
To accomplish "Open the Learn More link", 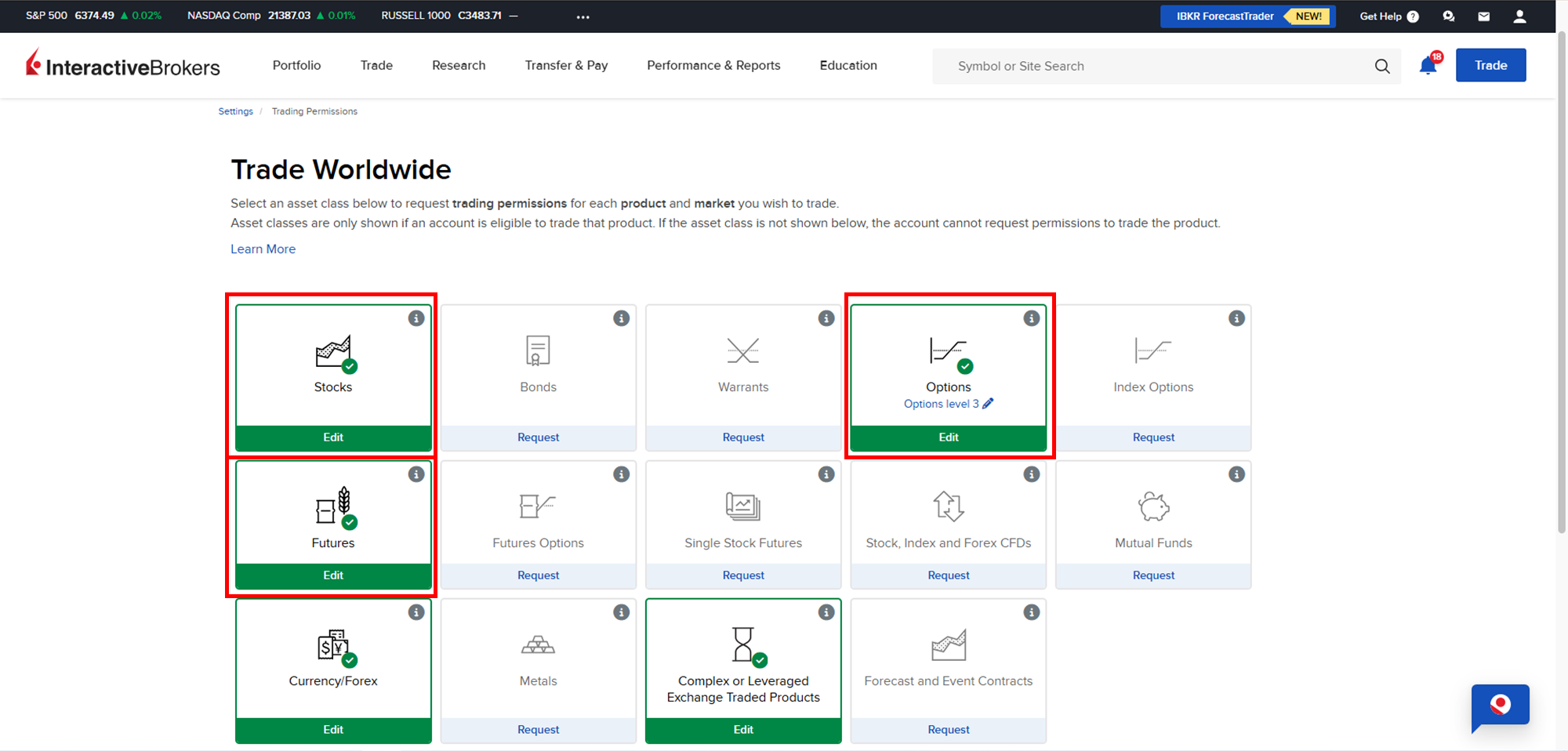I will [x=263, y=249].
